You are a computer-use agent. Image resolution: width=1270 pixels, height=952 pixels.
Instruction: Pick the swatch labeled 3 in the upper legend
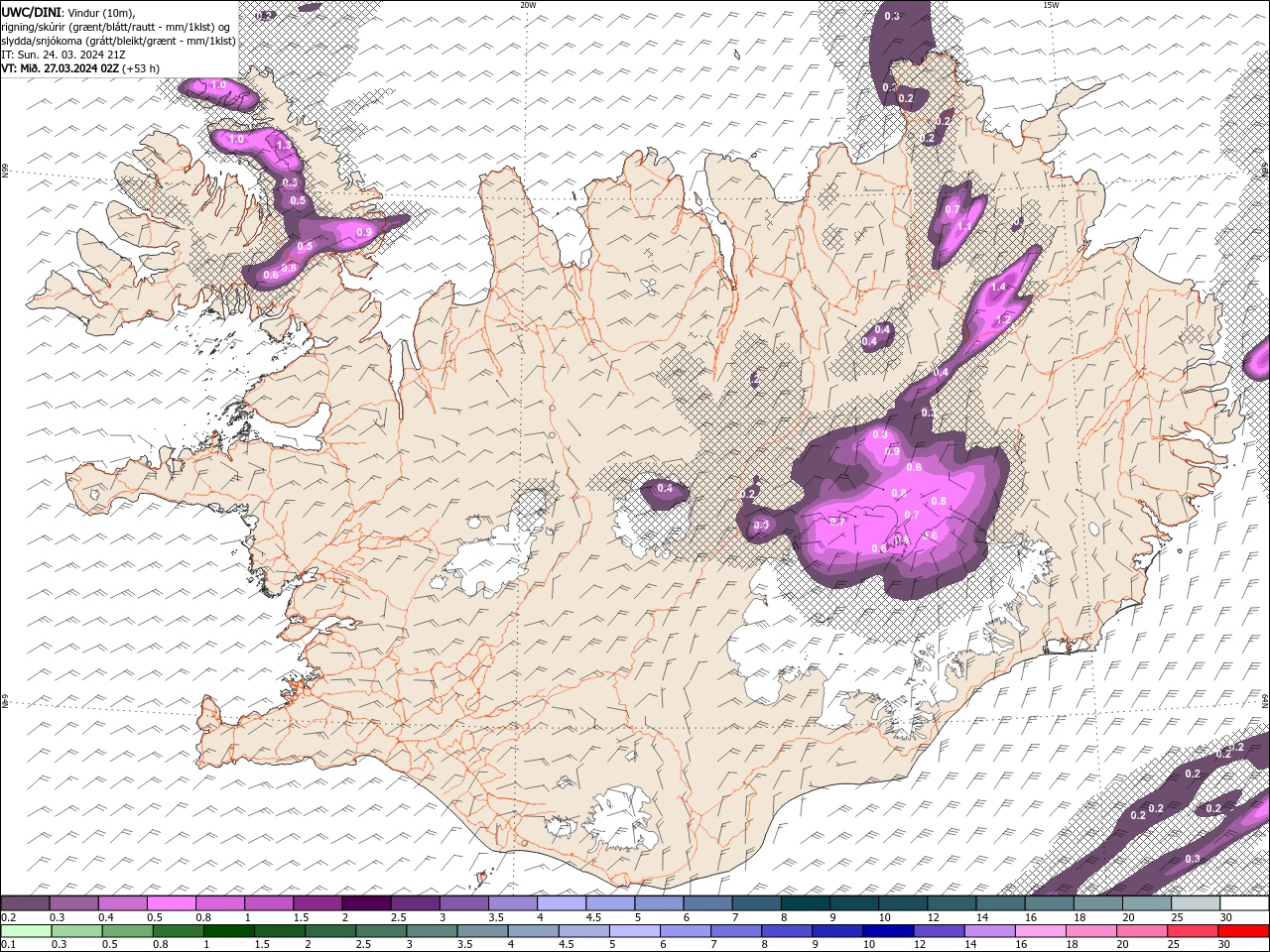[x=463, y=903]
